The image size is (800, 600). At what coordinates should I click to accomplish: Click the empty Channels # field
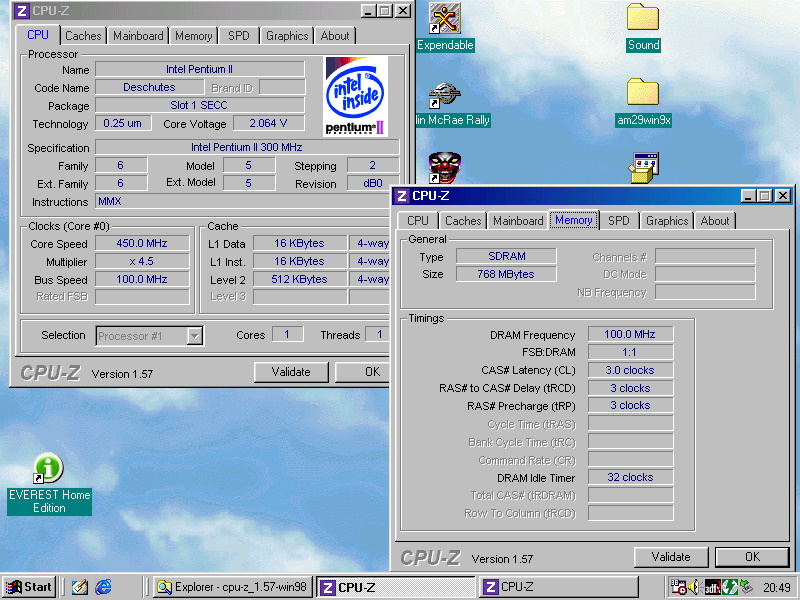(x=705, y=256)
